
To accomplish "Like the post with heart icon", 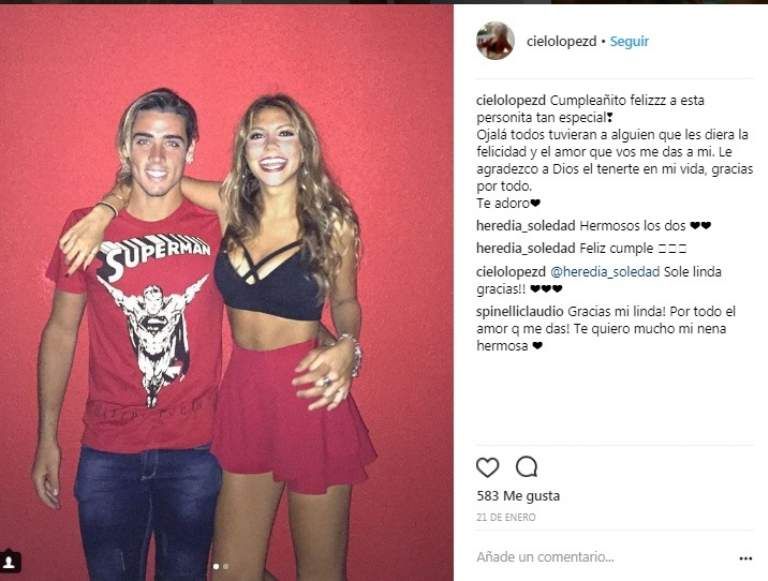I will coord(487,467).
